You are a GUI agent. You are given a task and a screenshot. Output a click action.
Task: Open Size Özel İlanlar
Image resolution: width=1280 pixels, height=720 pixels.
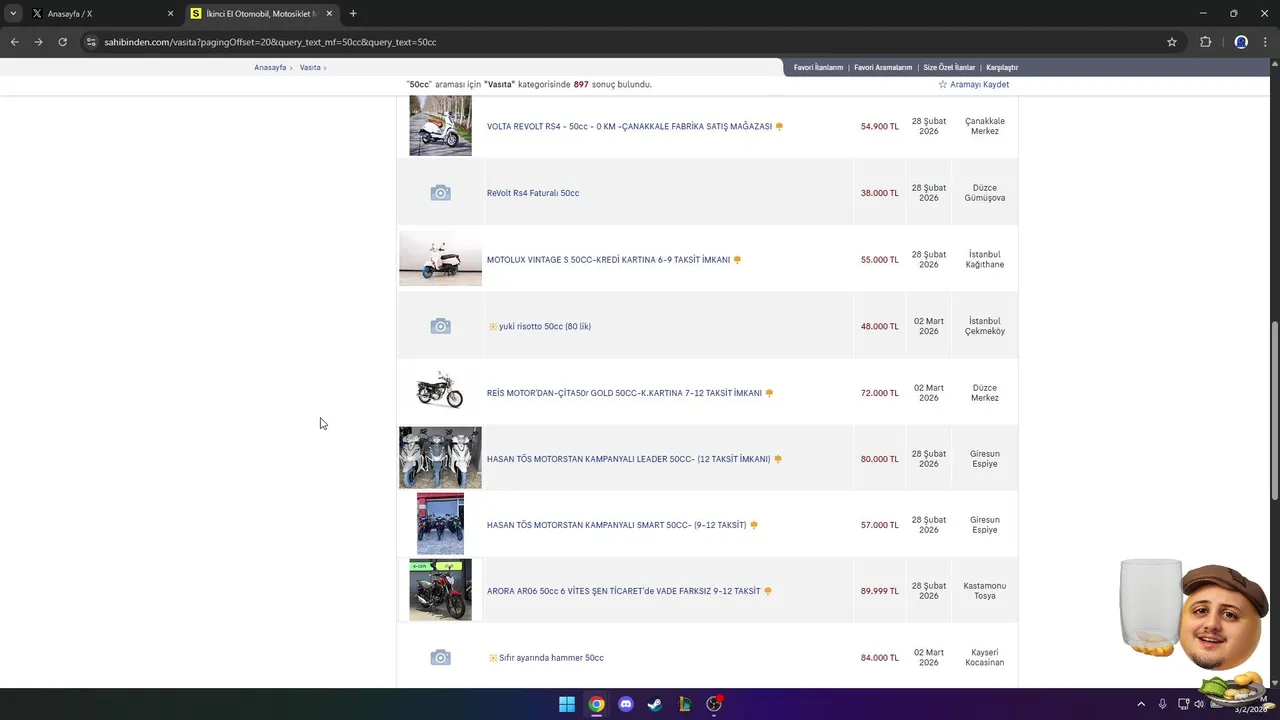tap(949, 67)
